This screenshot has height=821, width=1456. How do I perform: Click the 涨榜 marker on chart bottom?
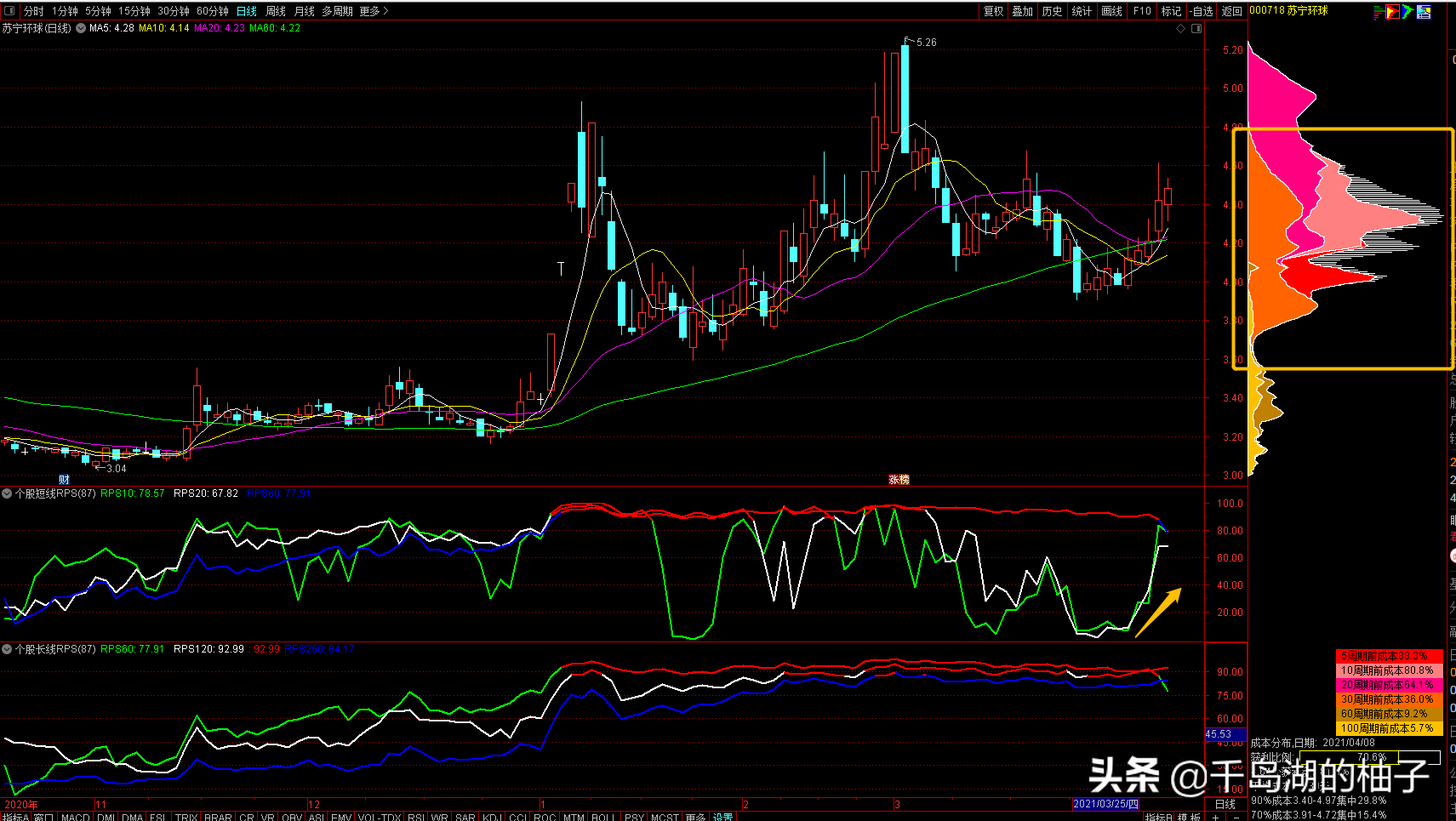(899, 479)
